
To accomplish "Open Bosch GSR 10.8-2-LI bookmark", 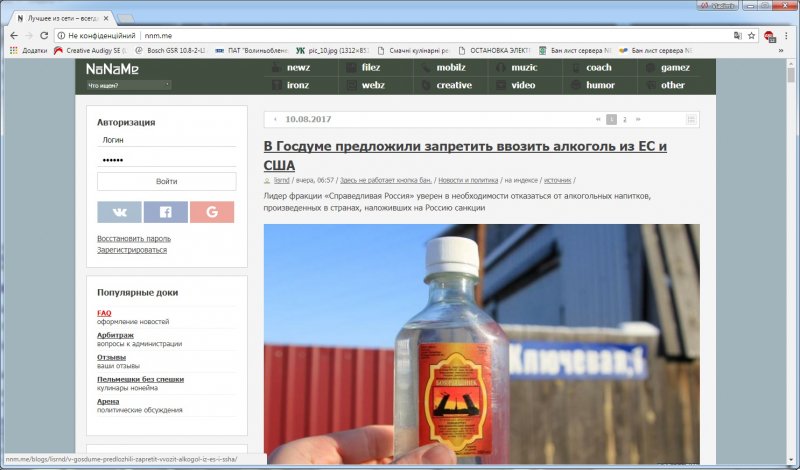I will click(x=170, y=51).
